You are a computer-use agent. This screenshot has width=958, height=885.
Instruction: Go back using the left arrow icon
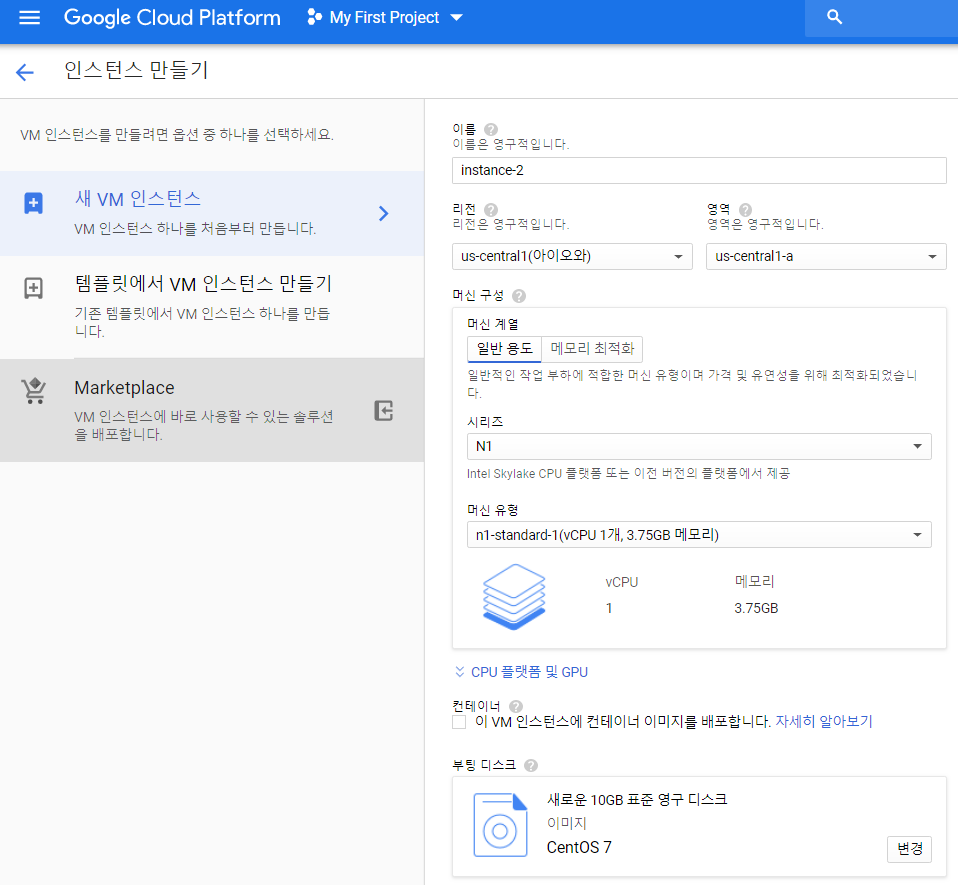24,72
